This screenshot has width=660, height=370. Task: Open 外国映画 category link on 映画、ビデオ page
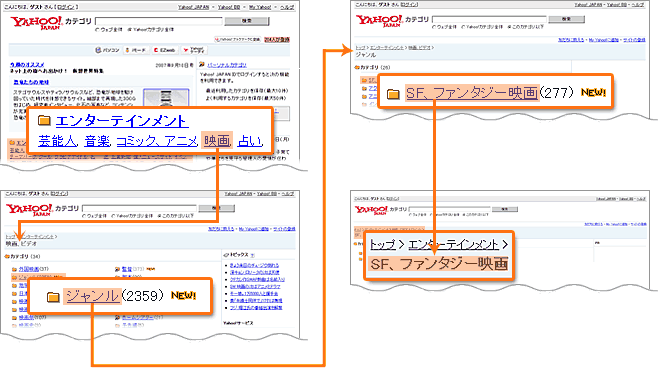click(x=29, y=269)
